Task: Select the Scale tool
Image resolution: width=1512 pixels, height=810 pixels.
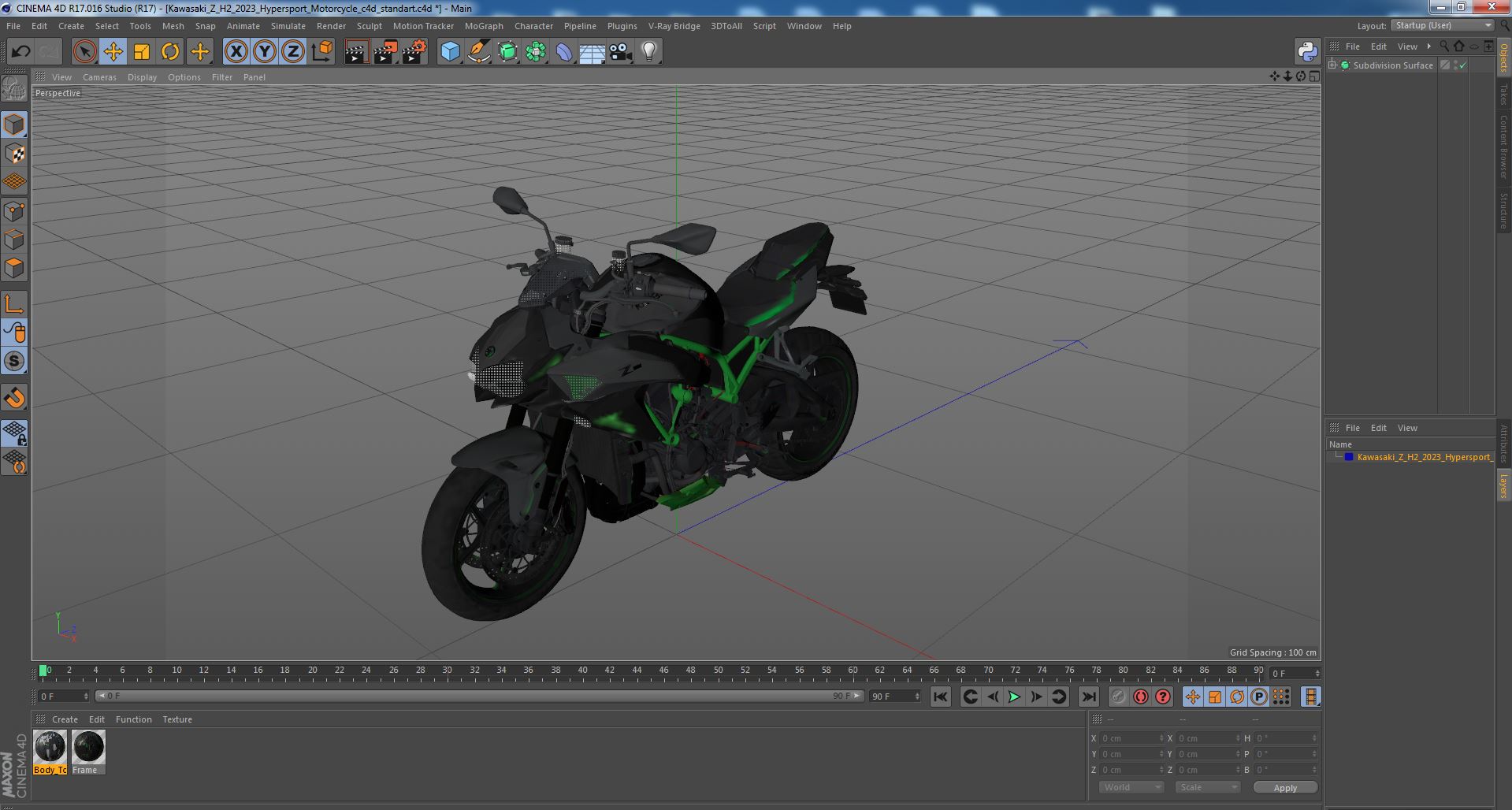Action: (142, 52)
